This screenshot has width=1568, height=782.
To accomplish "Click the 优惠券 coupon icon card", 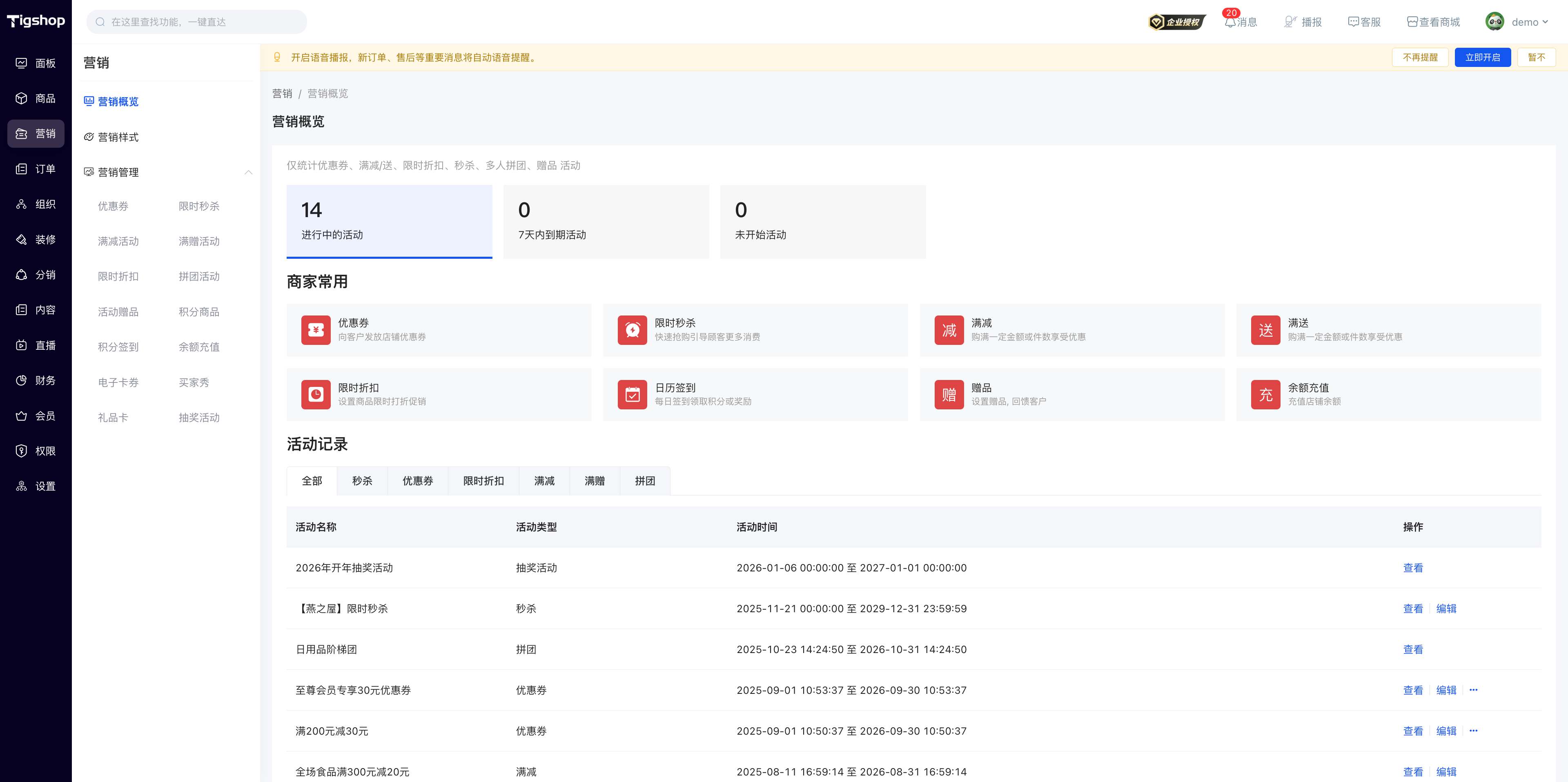I will [316, 331].
